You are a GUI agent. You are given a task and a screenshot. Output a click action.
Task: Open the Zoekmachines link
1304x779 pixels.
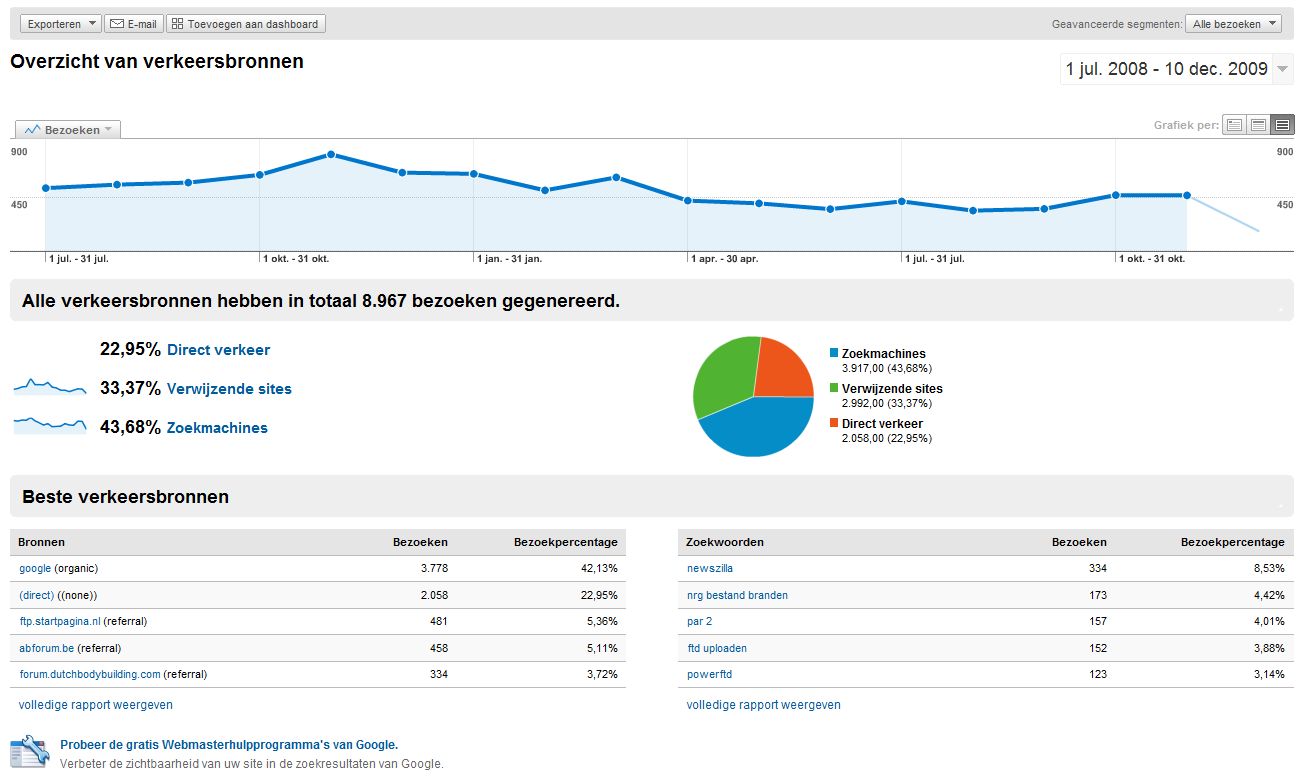pyautogui.click(x=217, y=428)
